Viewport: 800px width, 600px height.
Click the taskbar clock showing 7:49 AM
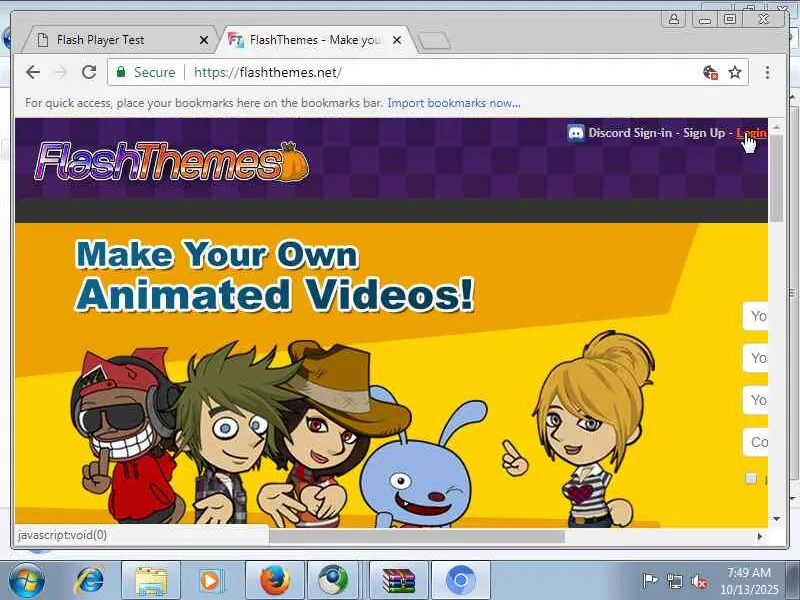749,581
